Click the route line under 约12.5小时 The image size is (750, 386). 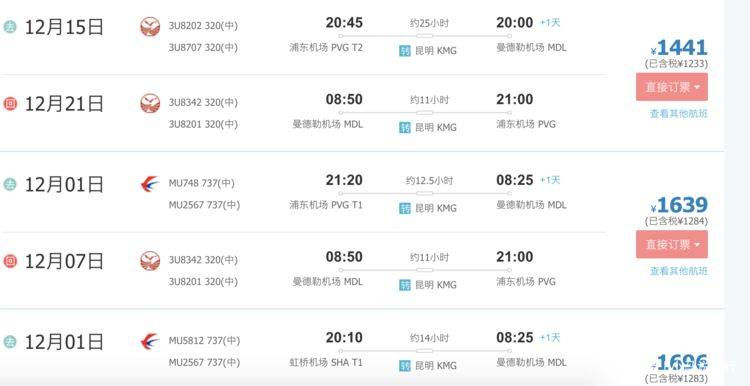(425, 193)
